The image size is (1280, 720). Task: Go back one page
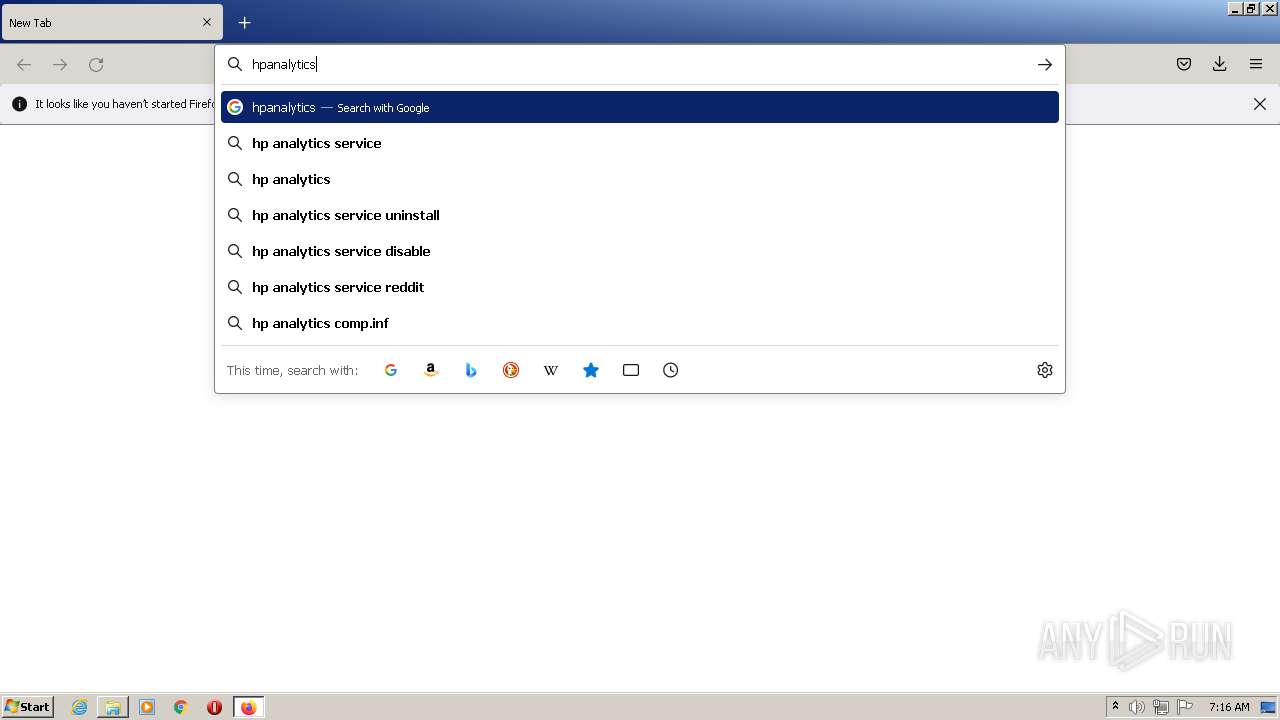click(x=24, y=64)
